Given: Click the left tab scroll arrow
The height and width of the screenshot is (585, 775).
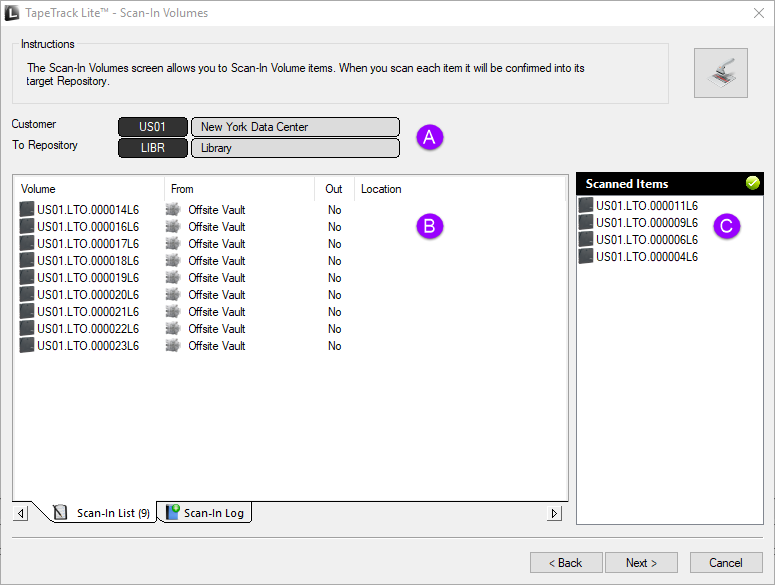Looking at the screenshot, I should 20,513.
